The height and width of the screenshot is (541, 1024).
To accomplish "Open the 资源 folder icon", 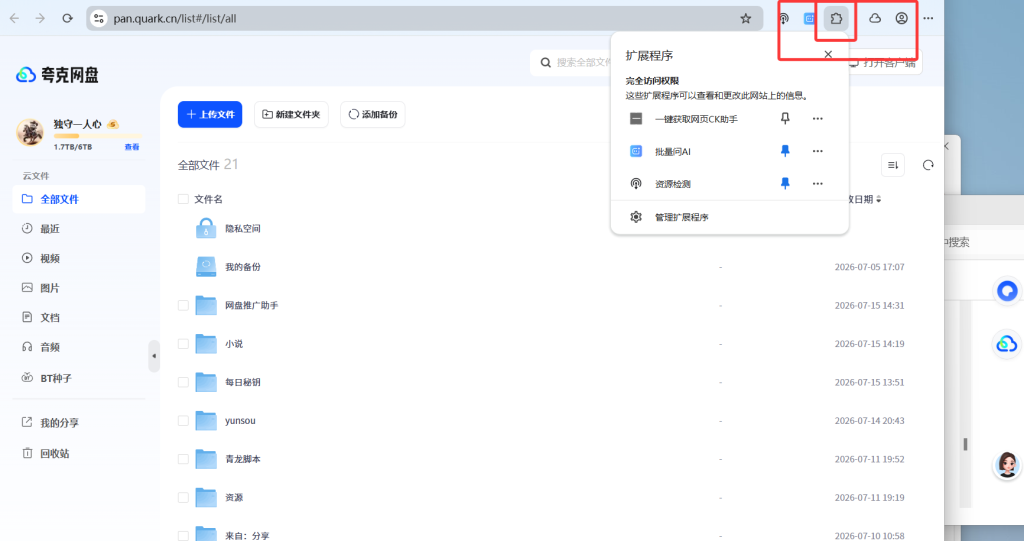I will tap(206, 498).
